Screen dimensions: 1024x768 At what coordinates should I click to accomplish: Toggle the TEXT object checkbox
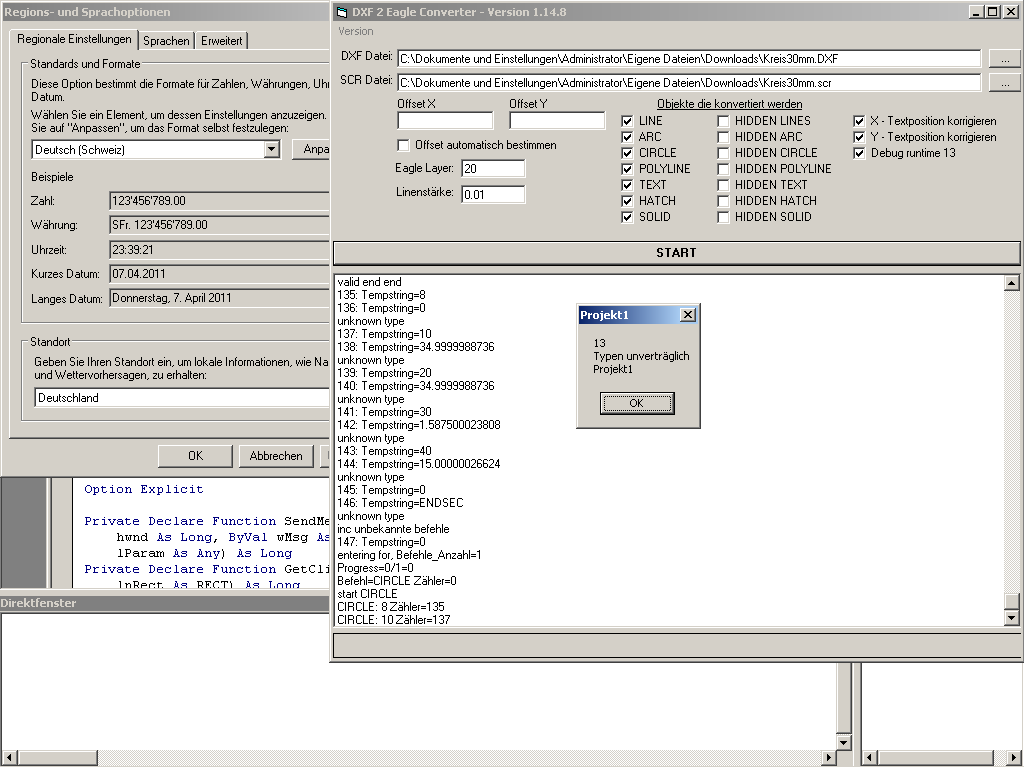[x=627, y=185]
